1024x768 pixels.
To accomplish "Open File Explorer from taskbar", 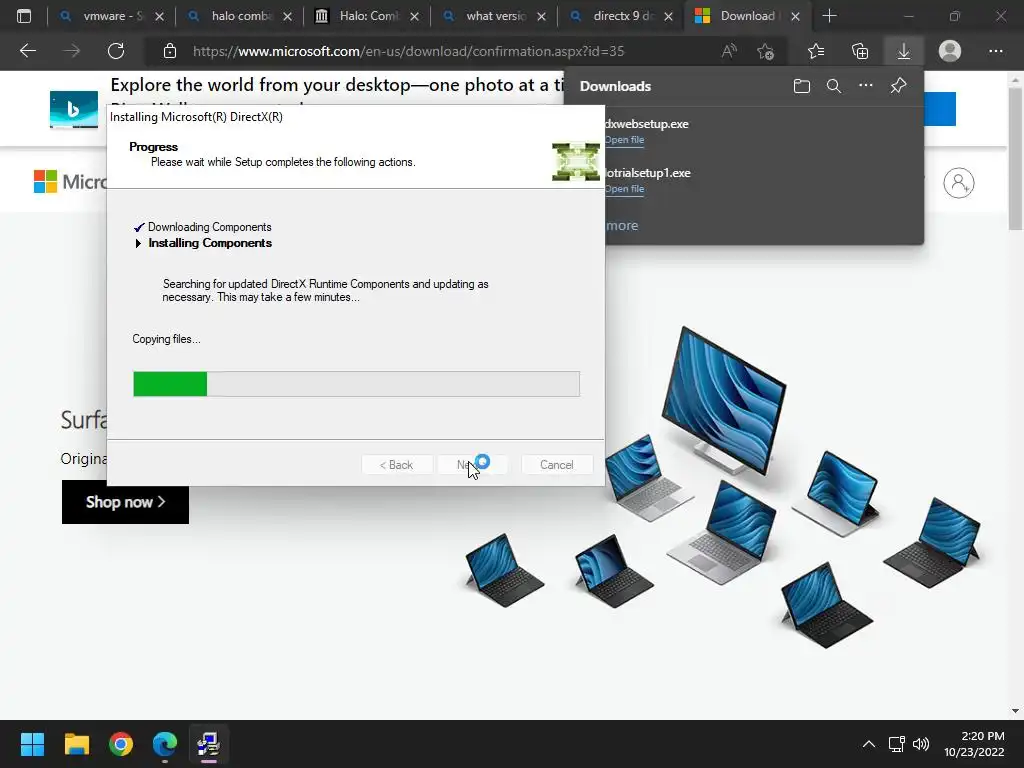I will click(x=76, y=744).
